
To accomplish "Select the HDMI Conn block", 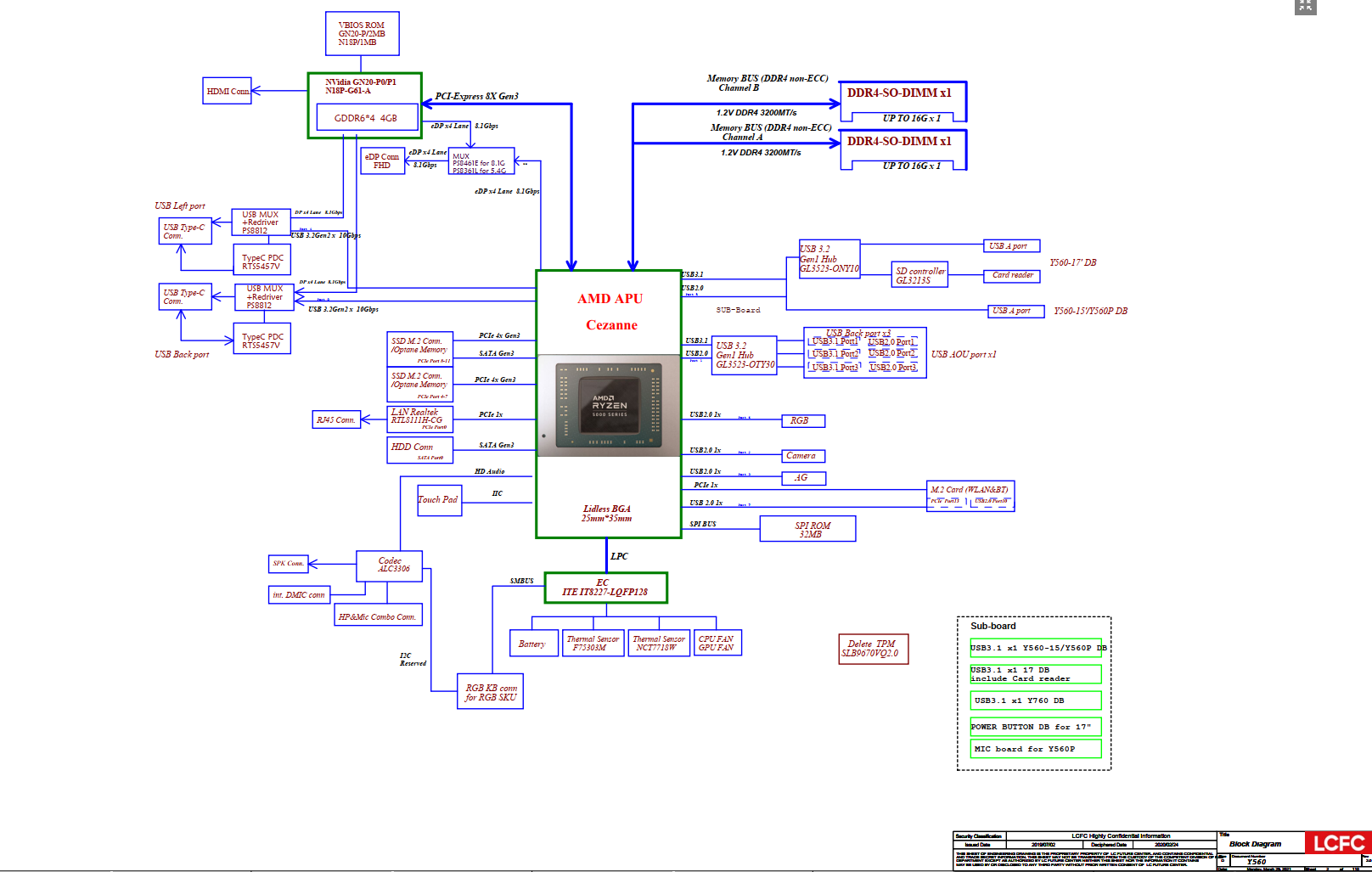I will (x=228, y=91).
